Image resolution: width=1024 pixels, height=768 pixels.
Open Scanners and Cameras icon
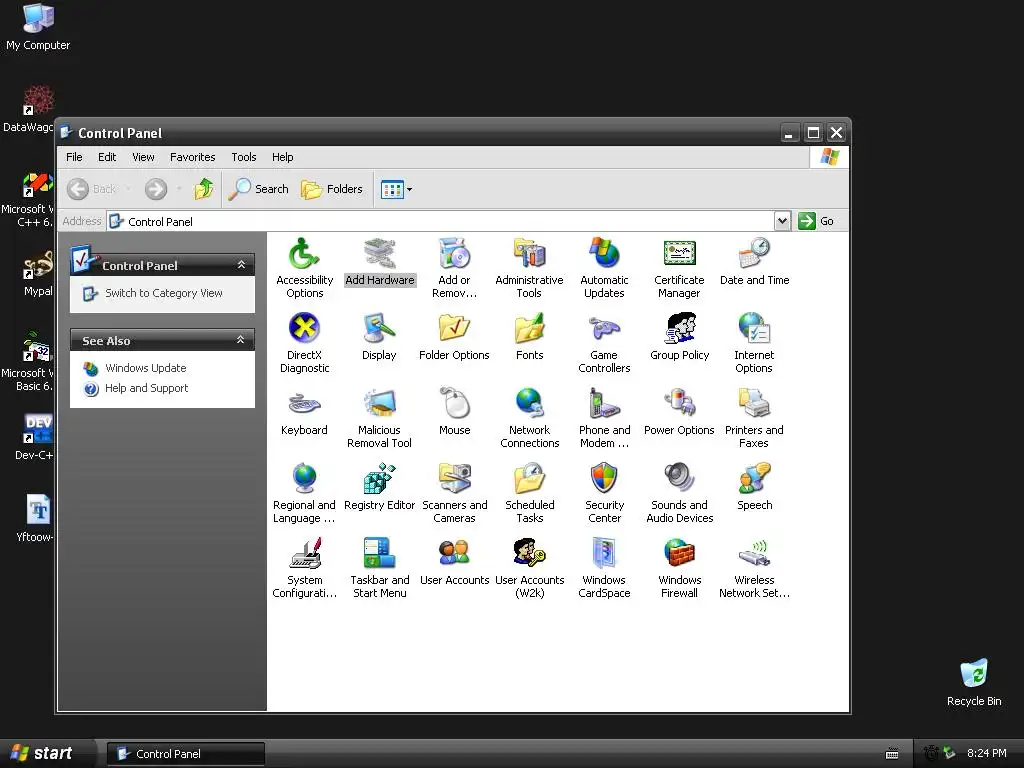tap(455, 493)
